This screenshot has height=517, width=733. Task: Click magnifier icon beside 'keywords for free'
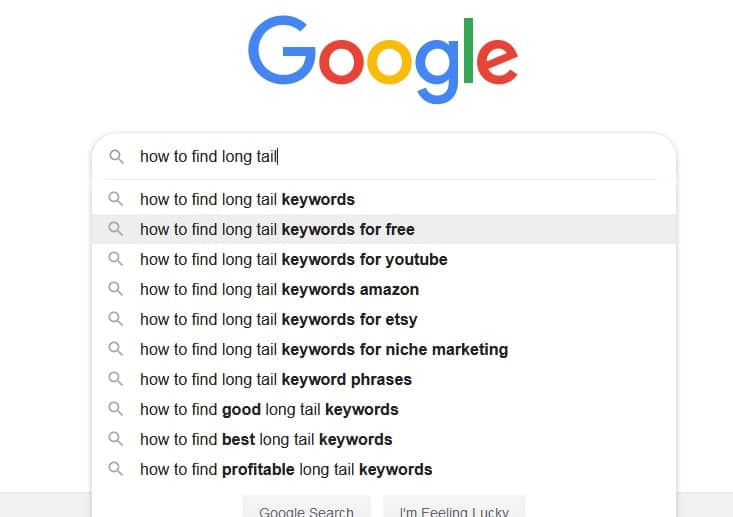tap(116, 229)
